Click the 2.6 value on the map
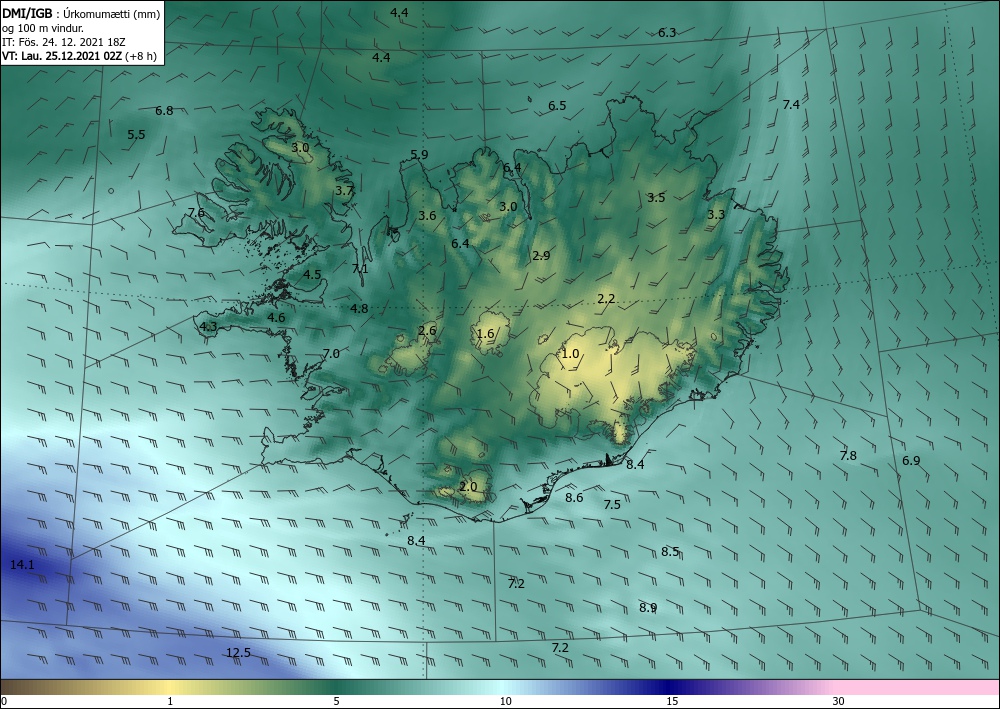The image size is (1000, 709). click(x=427, y=330)
